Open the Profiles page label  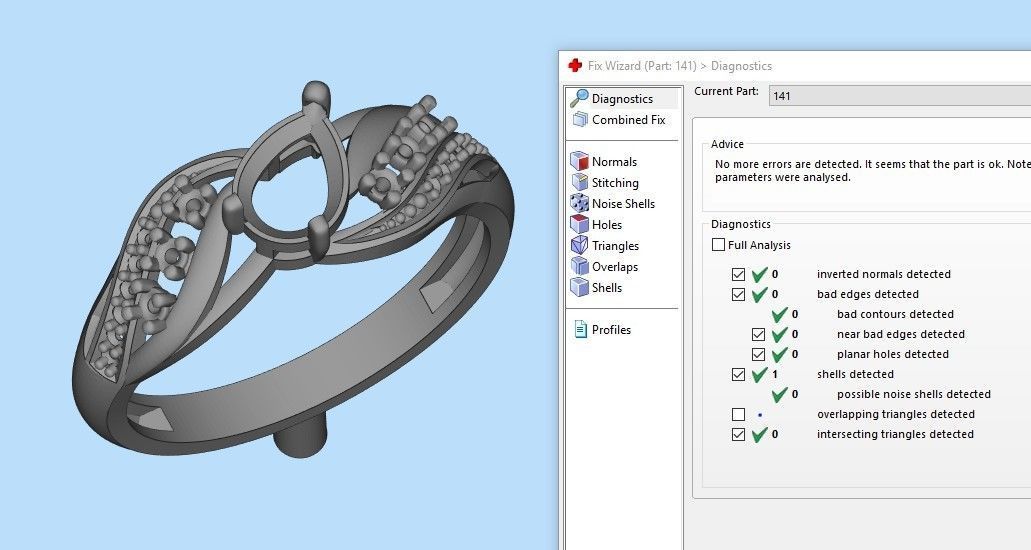(x=611, y=330)
